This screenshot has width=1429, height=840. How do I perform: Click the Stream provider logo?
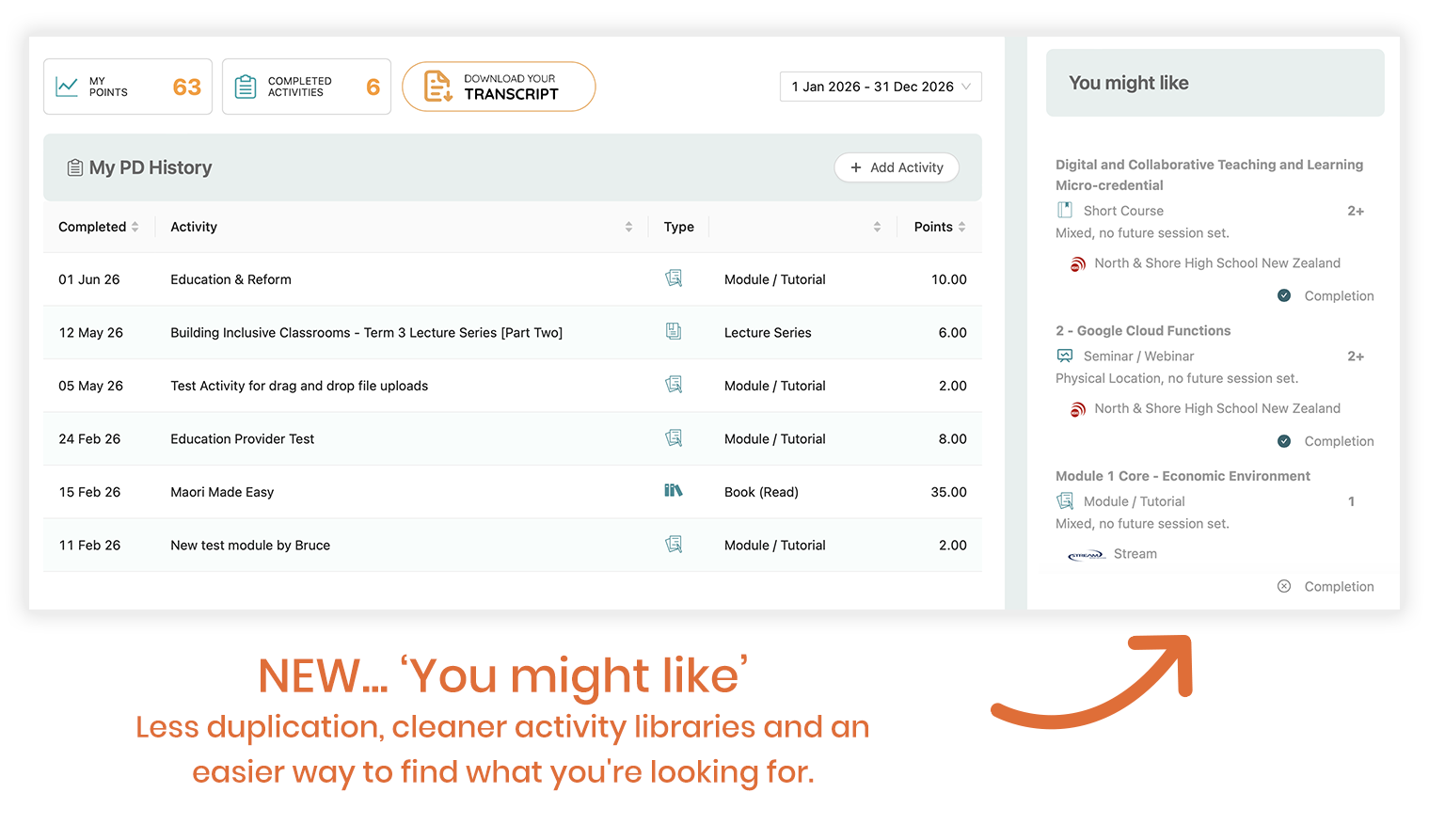1087,555
